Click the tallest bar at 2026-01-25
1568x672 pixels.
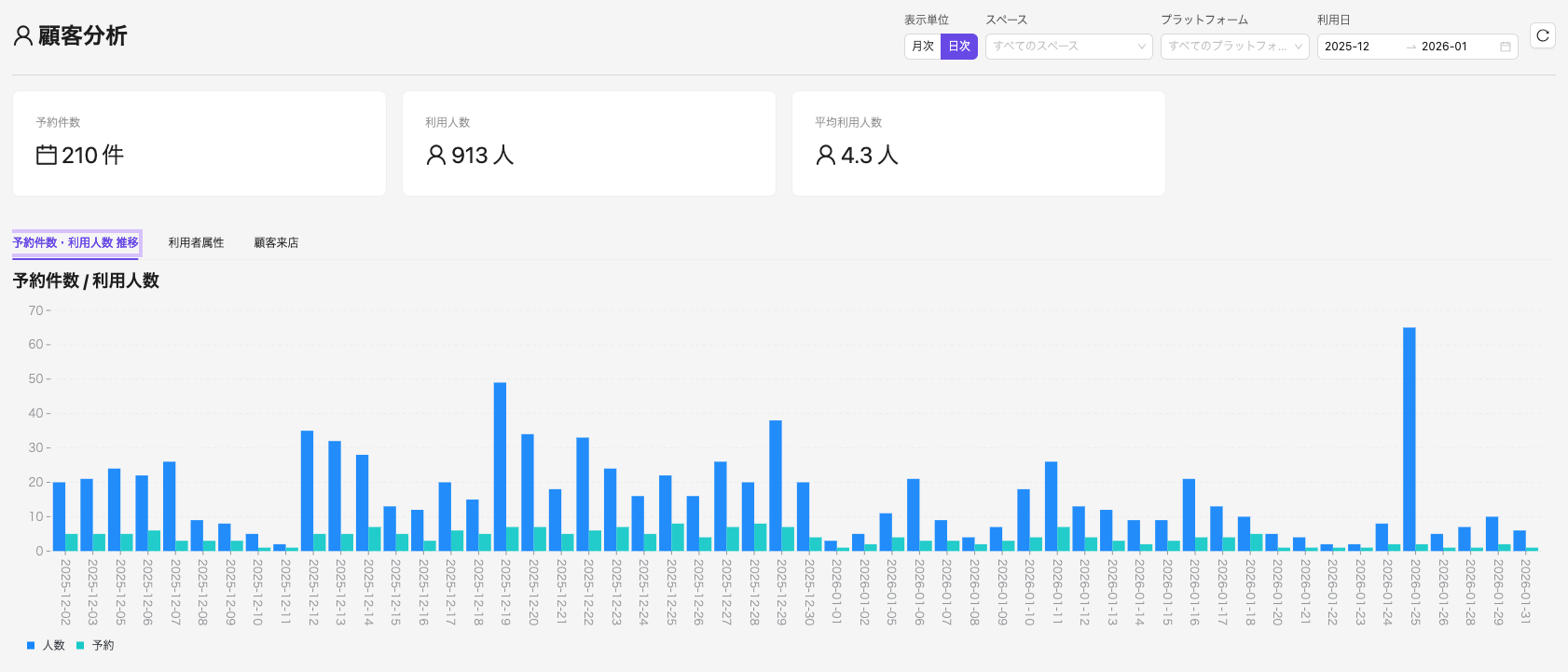point(1409,438)
